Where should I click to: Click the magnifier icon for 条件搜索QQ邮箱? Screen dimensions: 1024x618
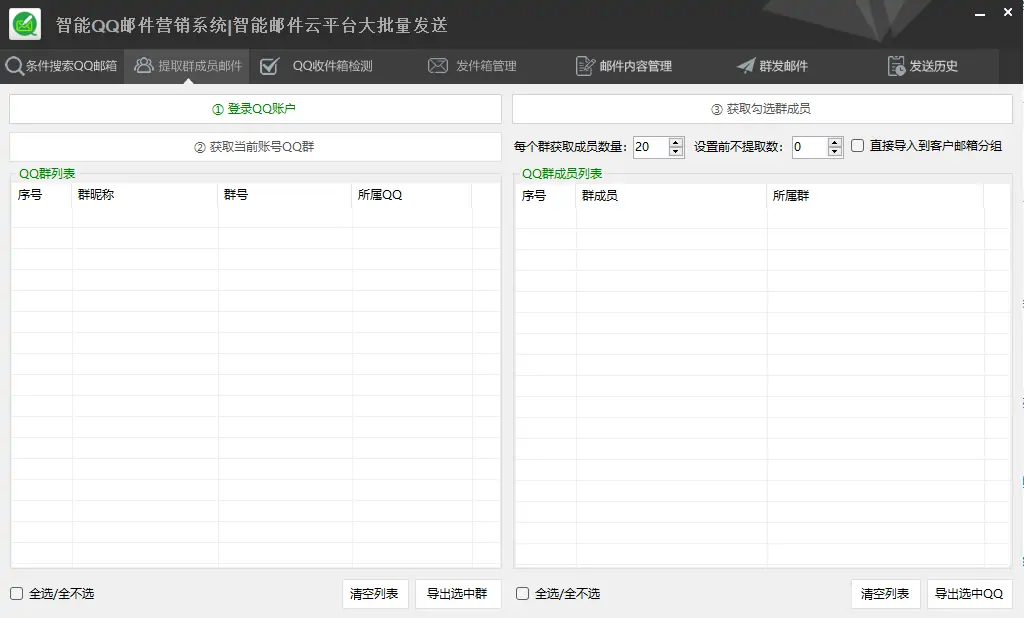(x=14, y=66)
